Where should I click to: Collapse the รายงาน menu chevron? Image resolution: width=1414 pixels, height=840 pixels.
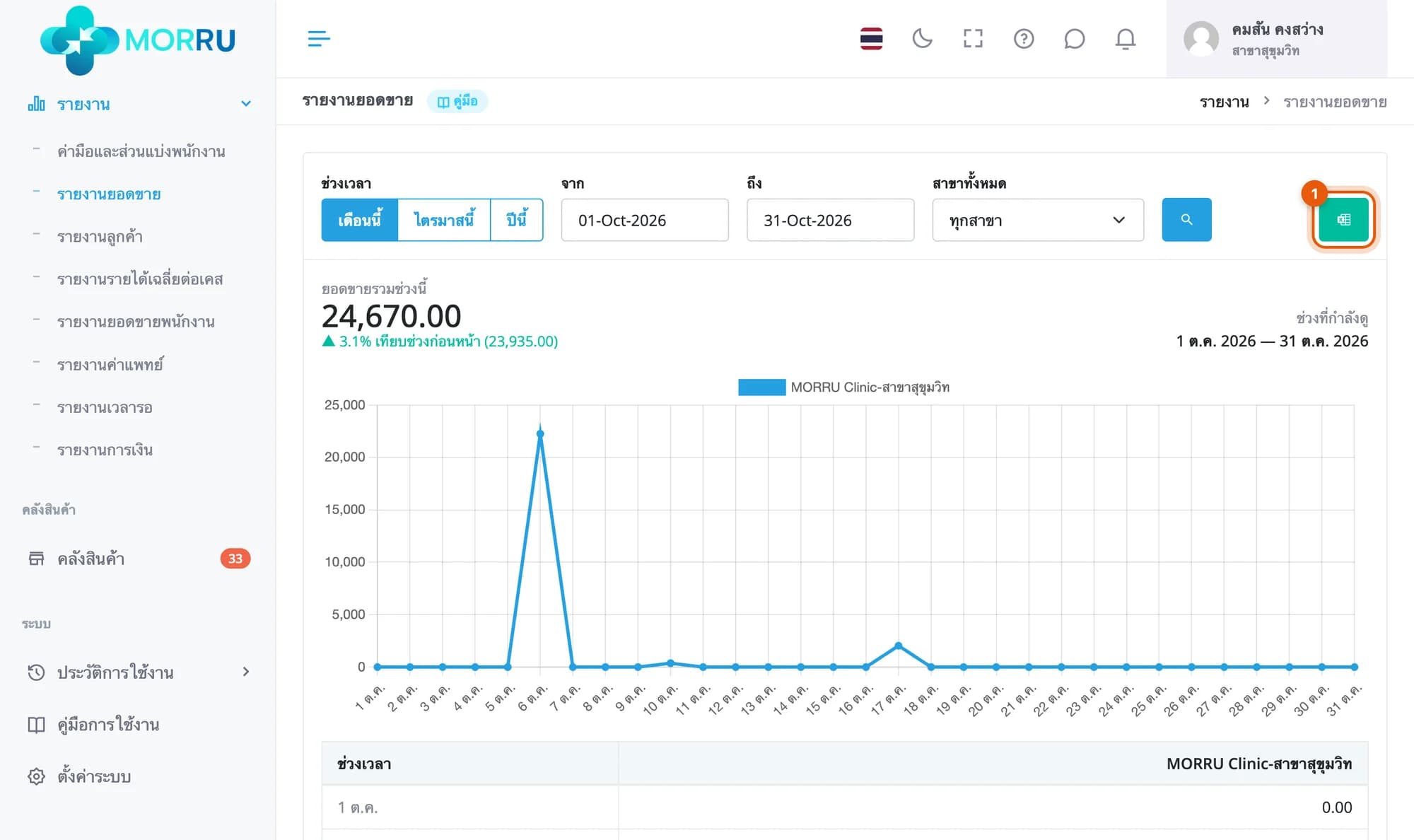point(246,104)
